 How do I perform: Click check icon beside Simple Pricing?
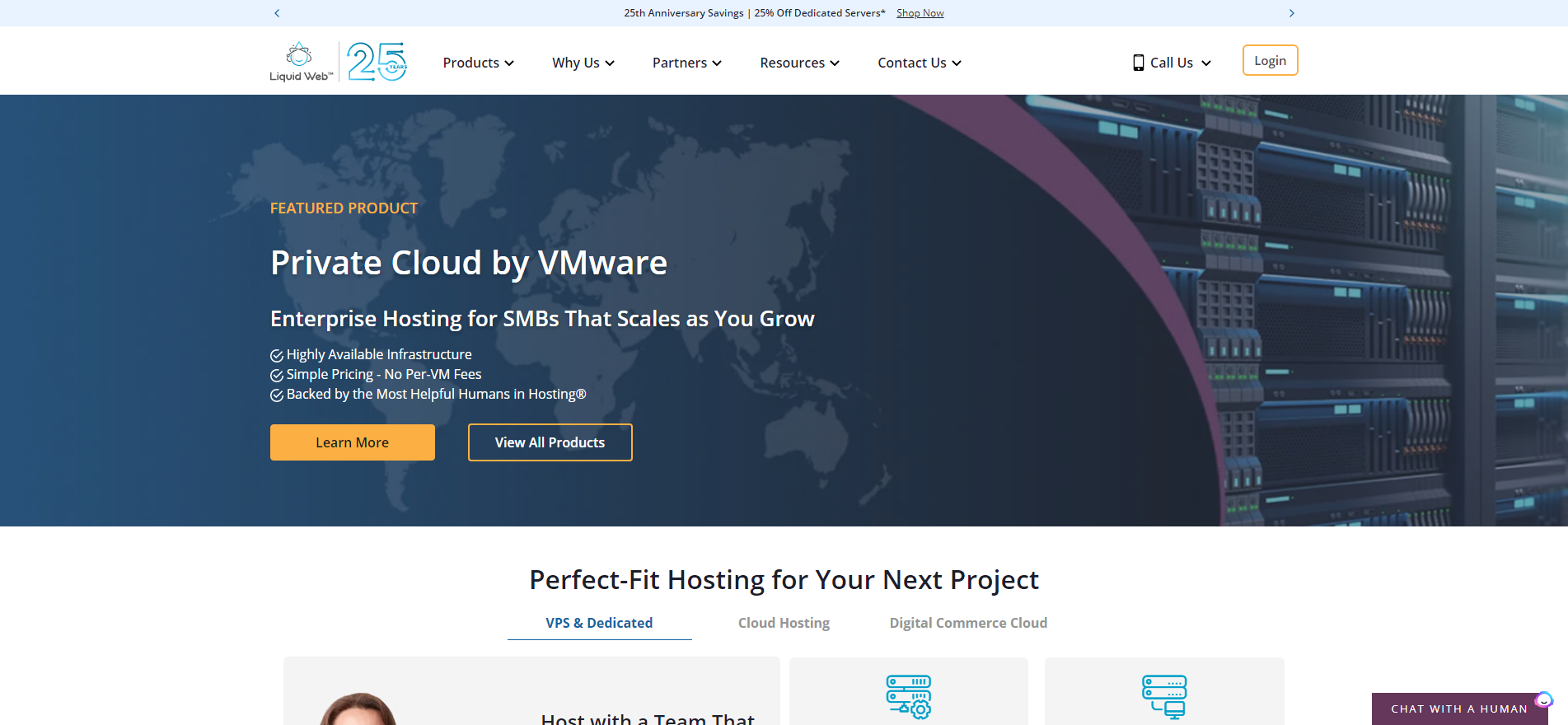pos(277,376)
